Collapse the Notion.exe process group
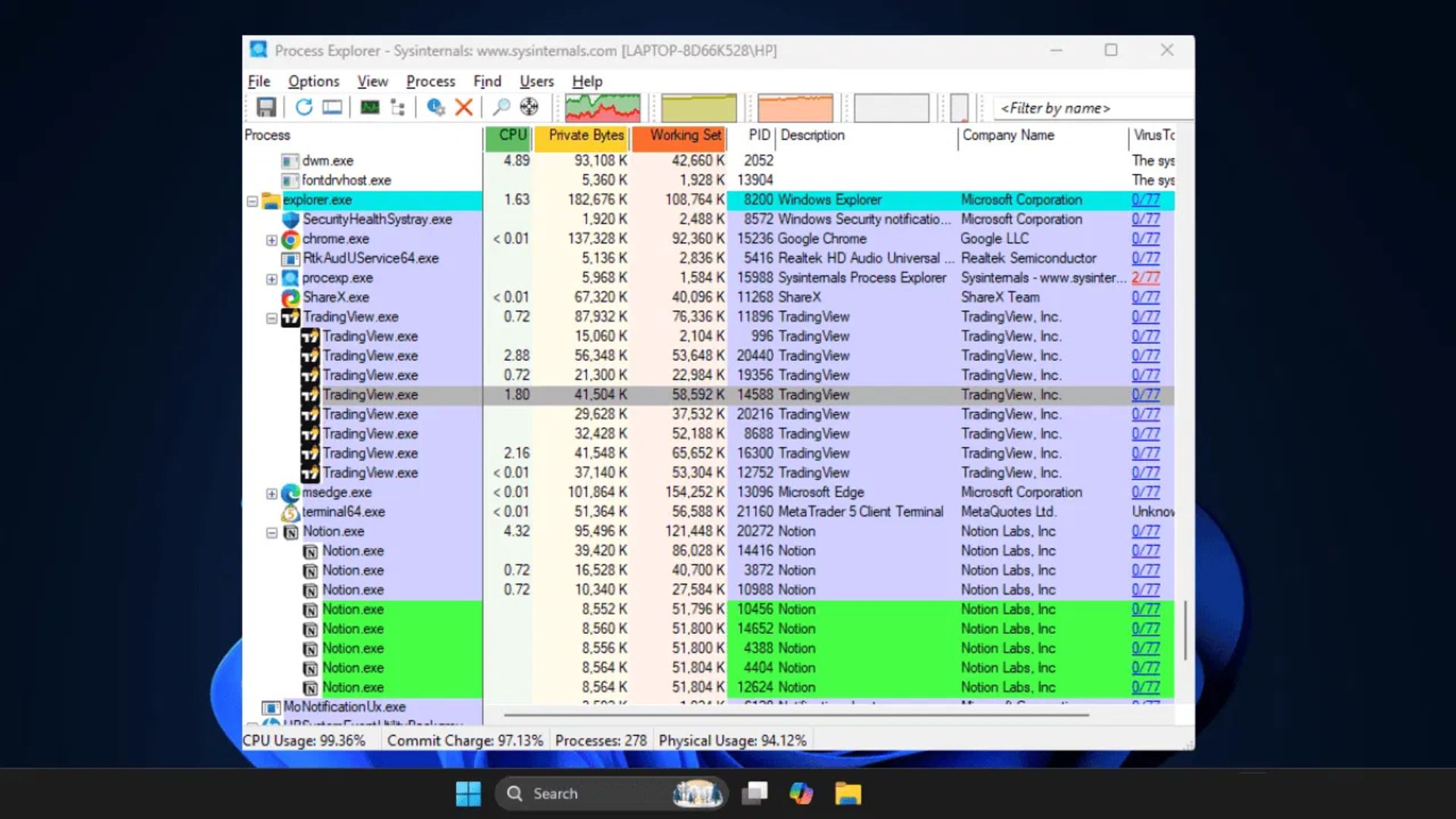 click(x=271, y=532)
